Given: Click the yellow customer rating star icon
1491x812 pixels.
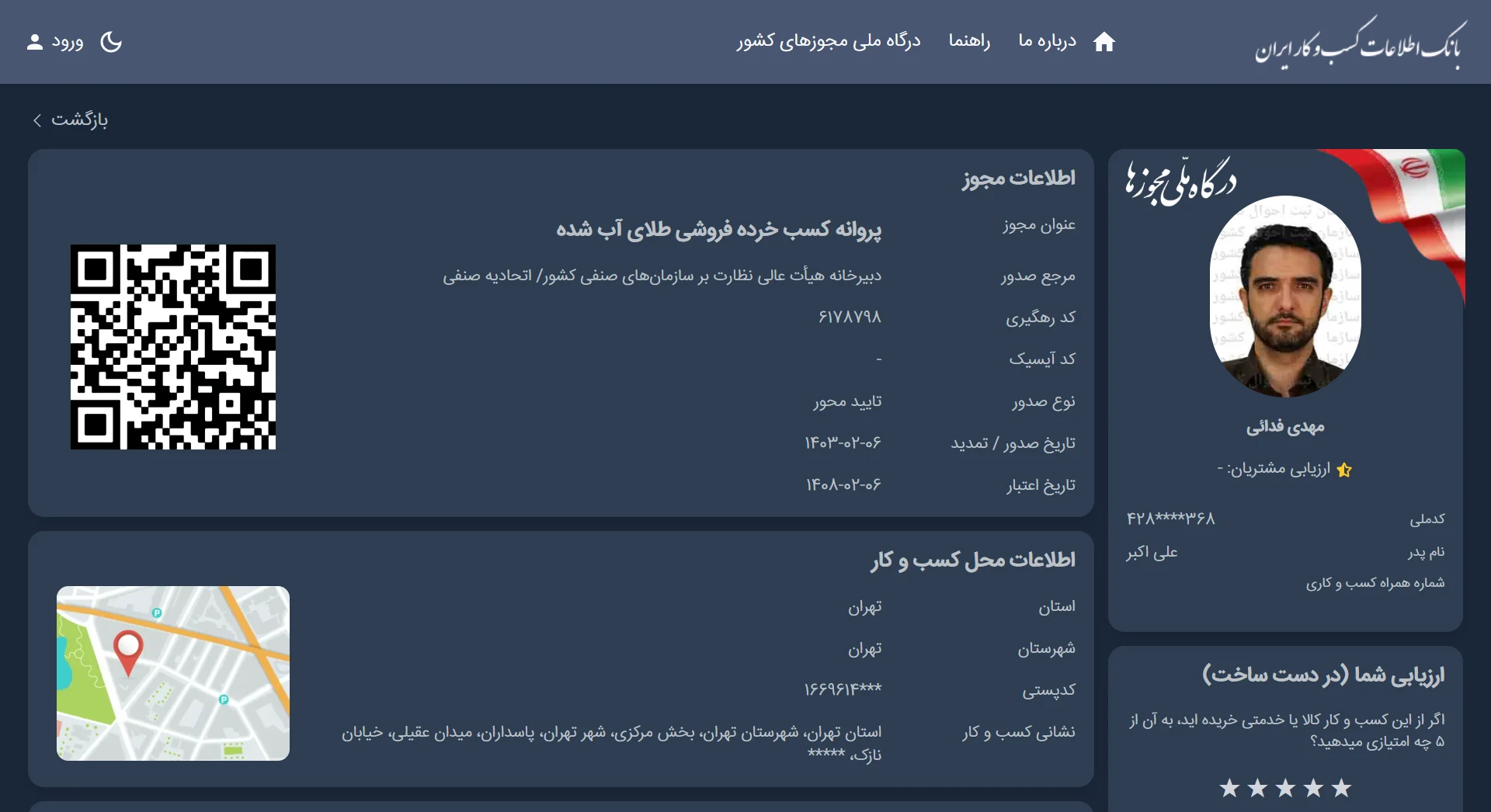Looking at the screenshot, I should (1344, 470).
